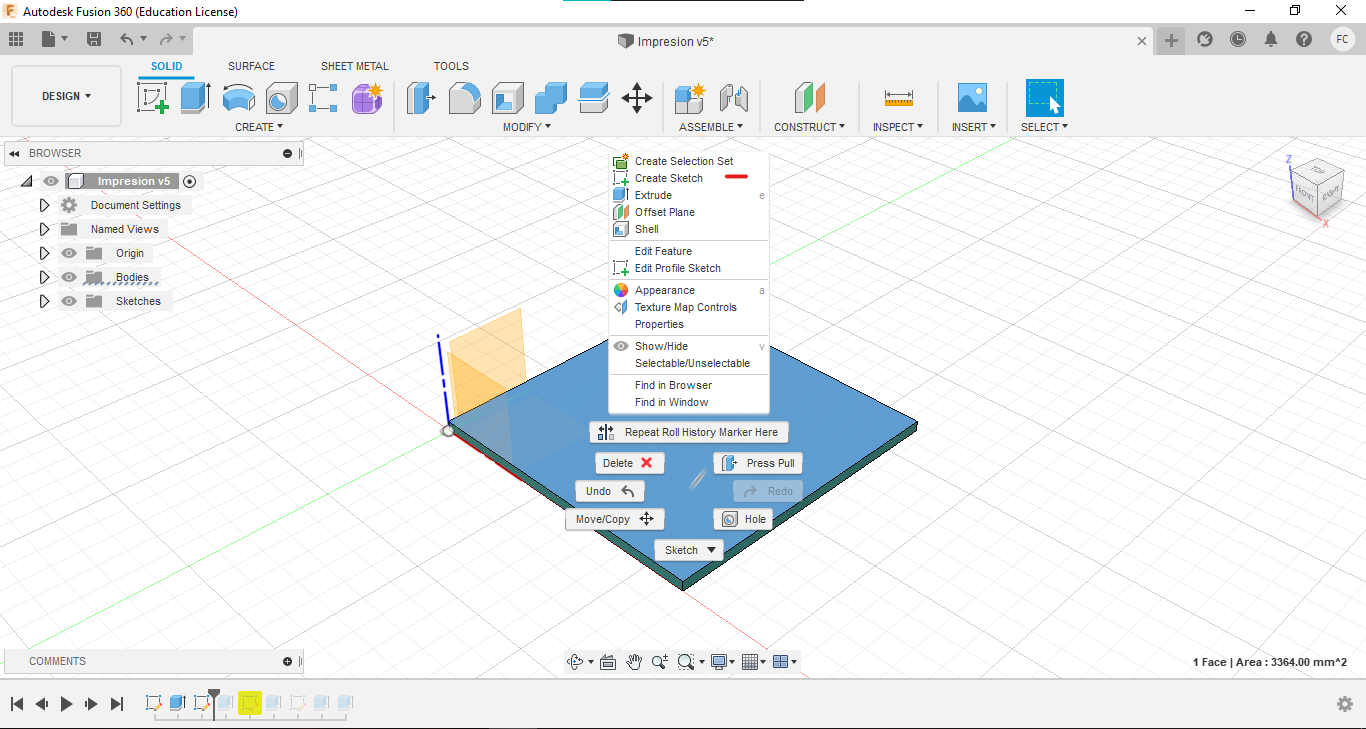Click the Zoom magnifier icon
1366x729 pixels.
[x=659, y=662]
